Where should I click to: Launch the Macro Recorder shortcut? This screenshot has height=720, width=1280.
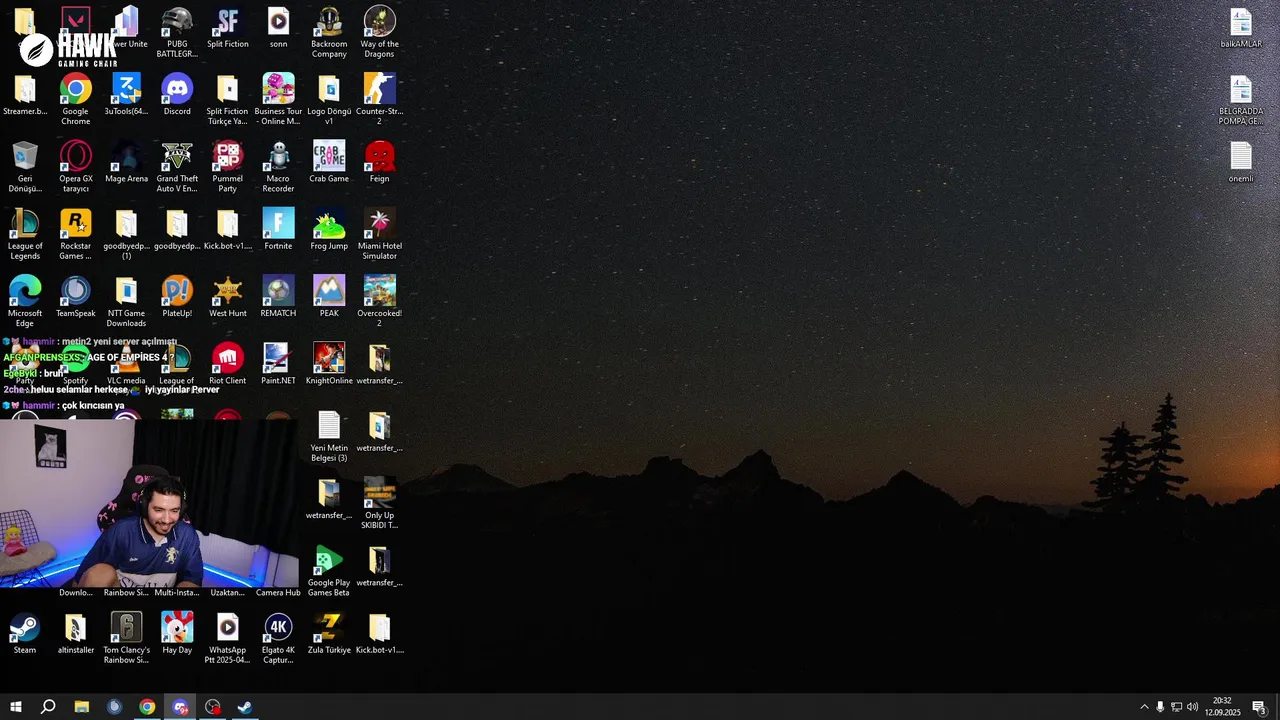[278, 166]
